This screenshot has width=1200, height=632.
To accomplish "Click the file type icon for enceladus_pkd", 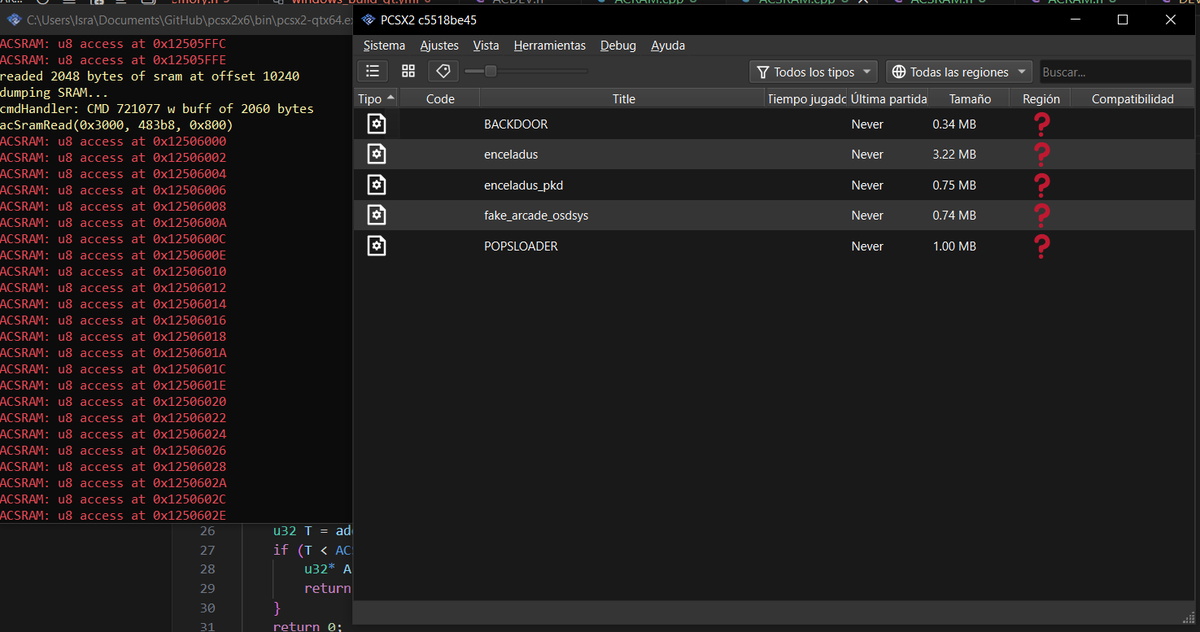I will [x=376, y=185].
